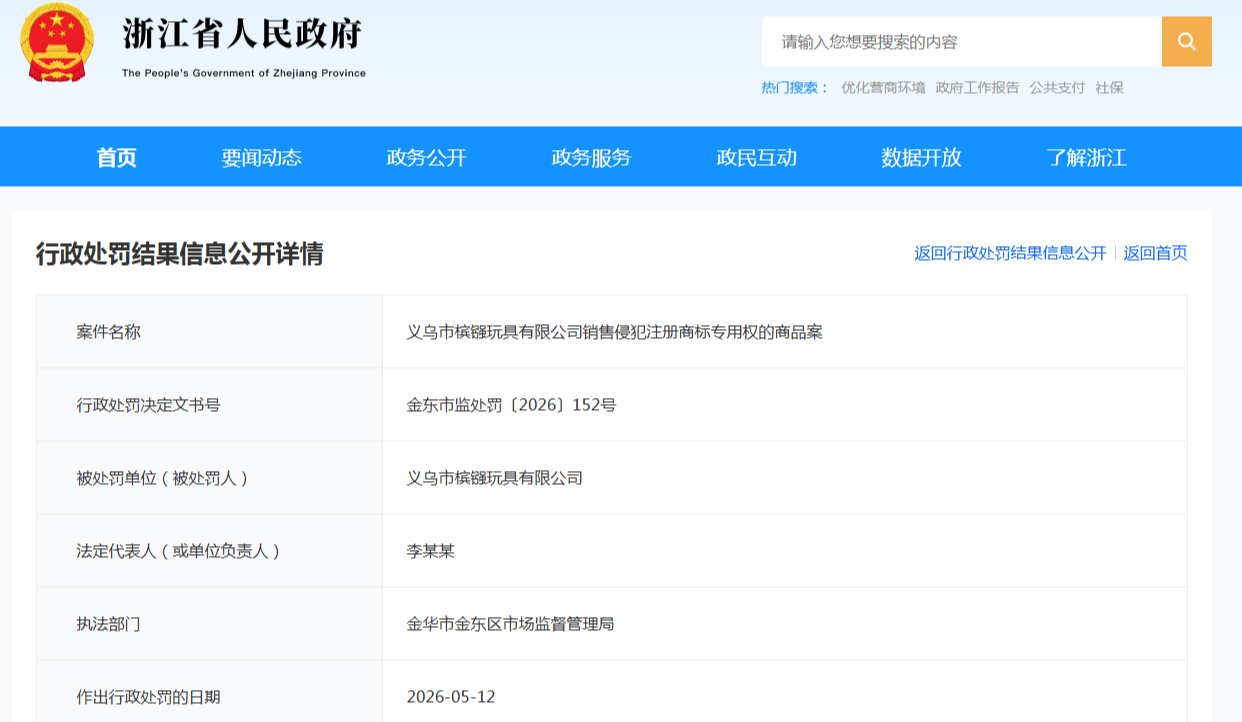Image resolution: width=1242 pixels, height=722 pixels.
Task: Click the English subtitle People's Government of Zhejiang Province
Action: click(x=244, y=73)
